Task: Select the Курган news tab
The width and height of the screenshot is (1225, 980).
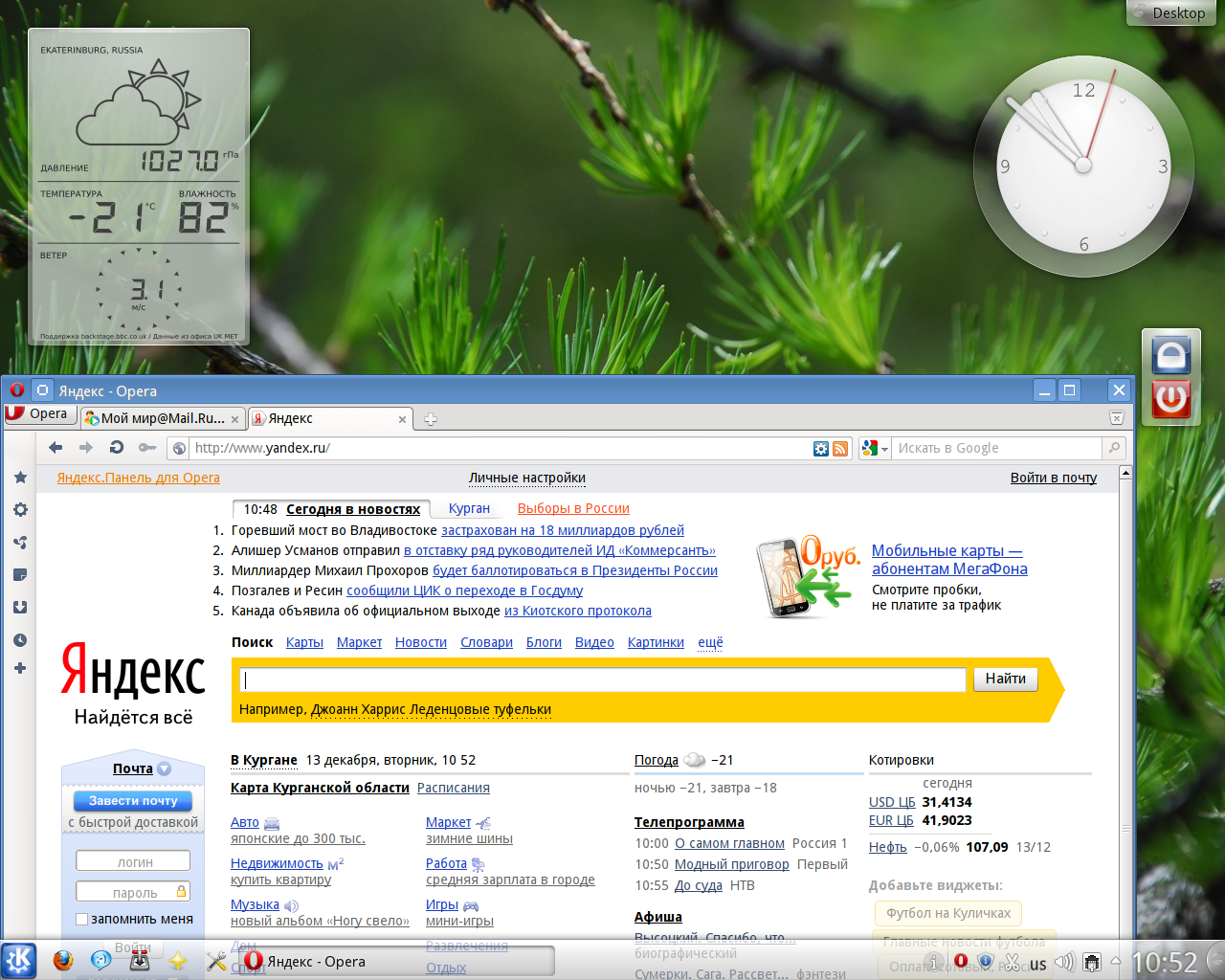Action: coord(469,508)
